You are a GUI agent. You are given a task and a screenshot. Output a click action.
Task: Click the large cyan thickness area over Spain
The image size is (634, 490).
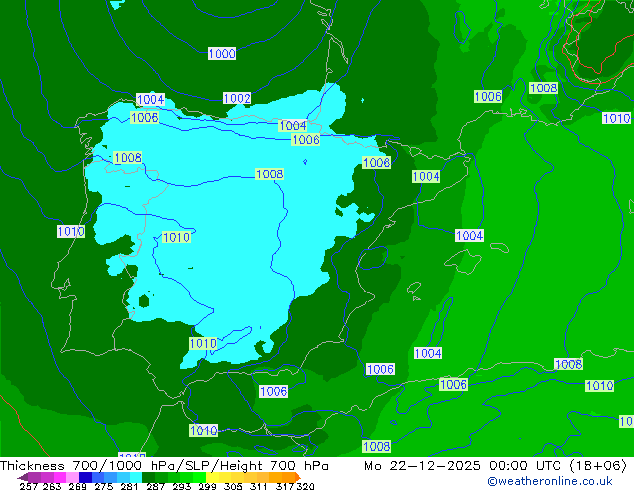click(x=226, y=226)
